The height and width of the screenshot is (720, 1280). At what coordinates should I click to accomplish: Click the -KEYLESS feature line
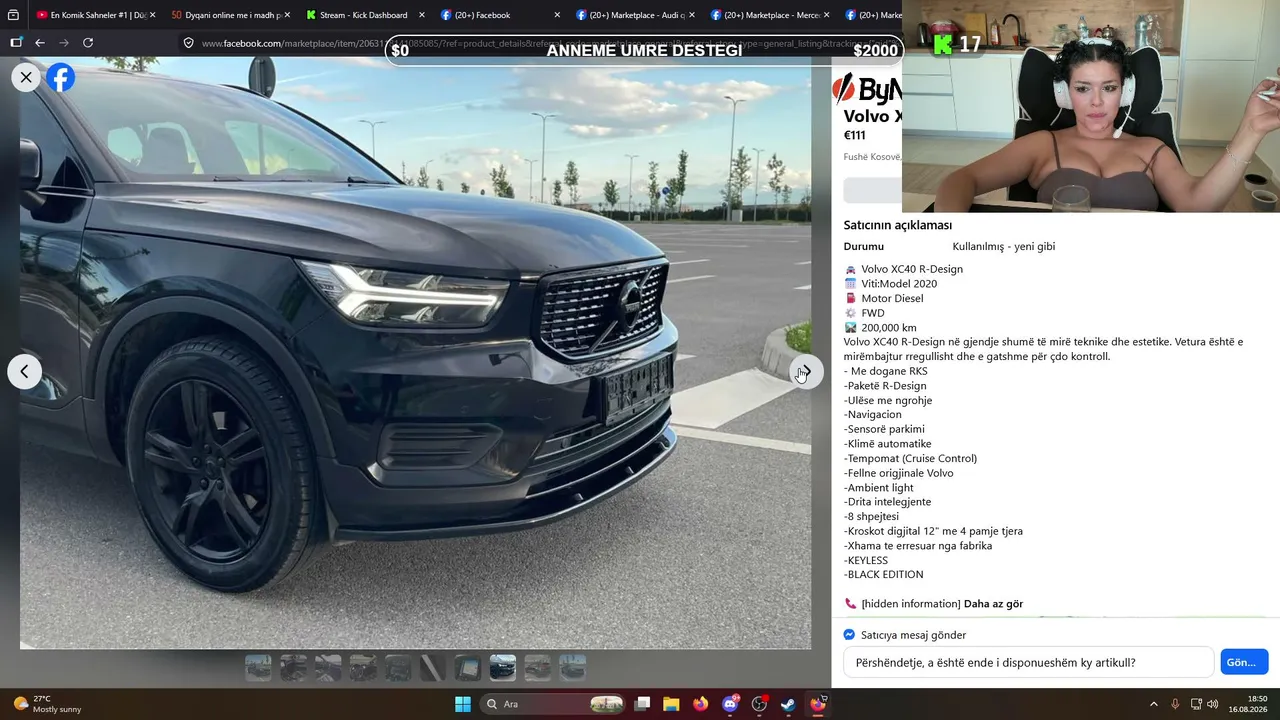866,561
